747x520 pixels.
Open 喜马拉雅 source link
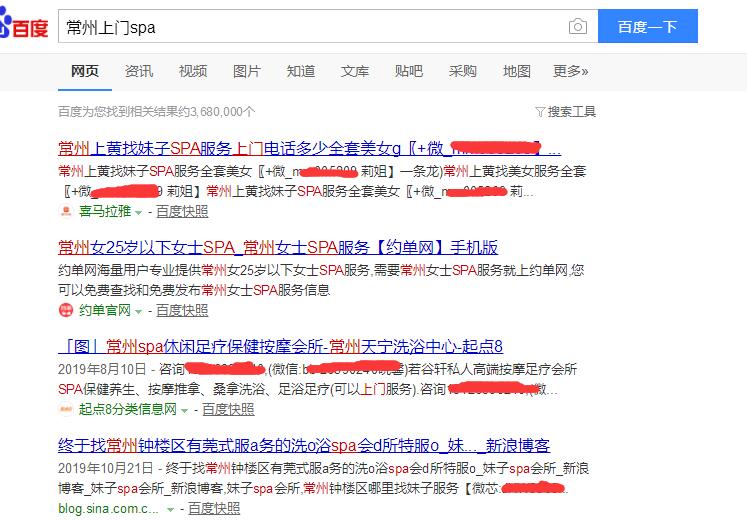pos(105,211)
